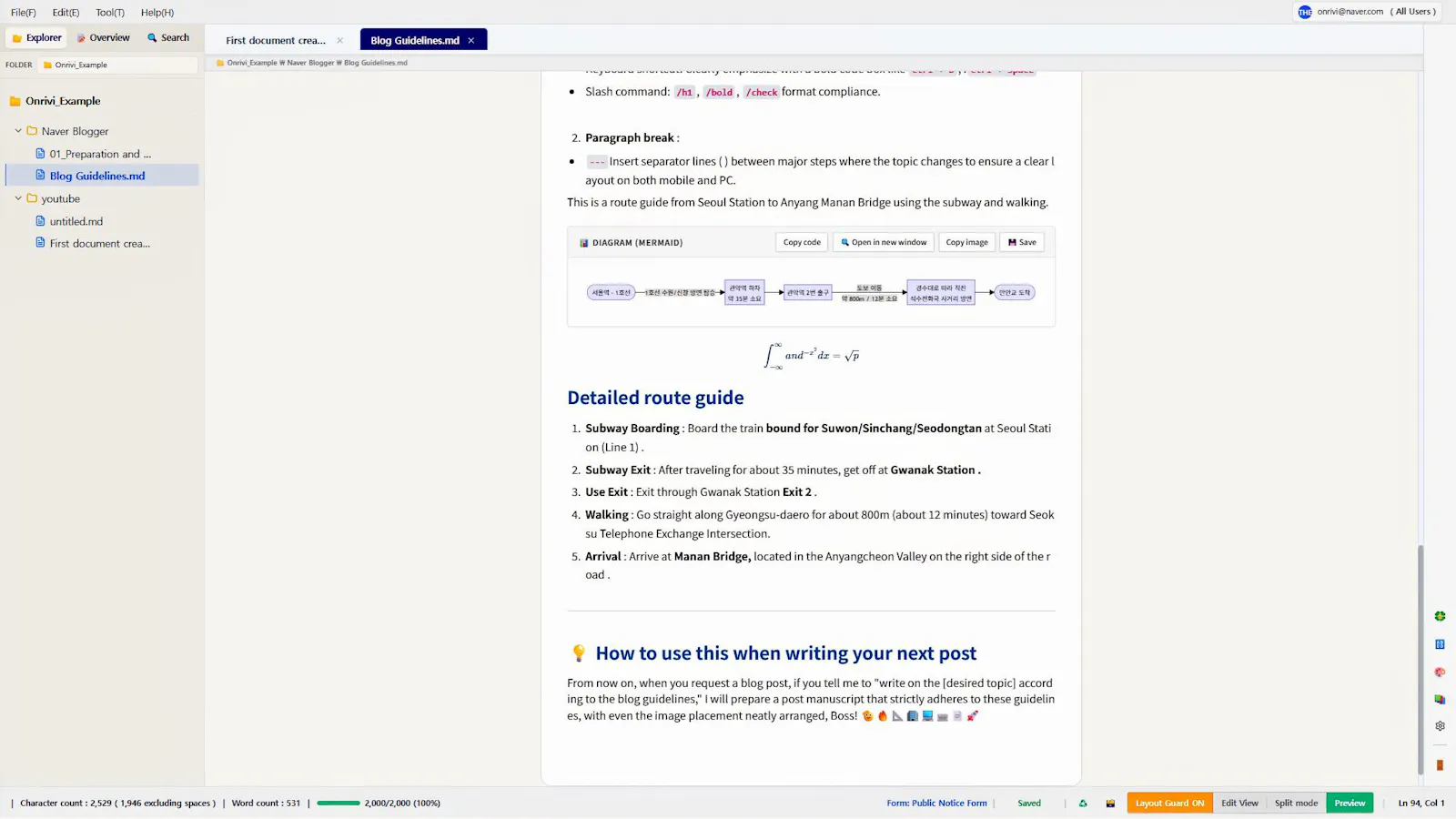Viewport: 1456px width, 819px height.
Task: Click the folder icon beside Onrivi_Example root
Action: (x=15, y=101)
